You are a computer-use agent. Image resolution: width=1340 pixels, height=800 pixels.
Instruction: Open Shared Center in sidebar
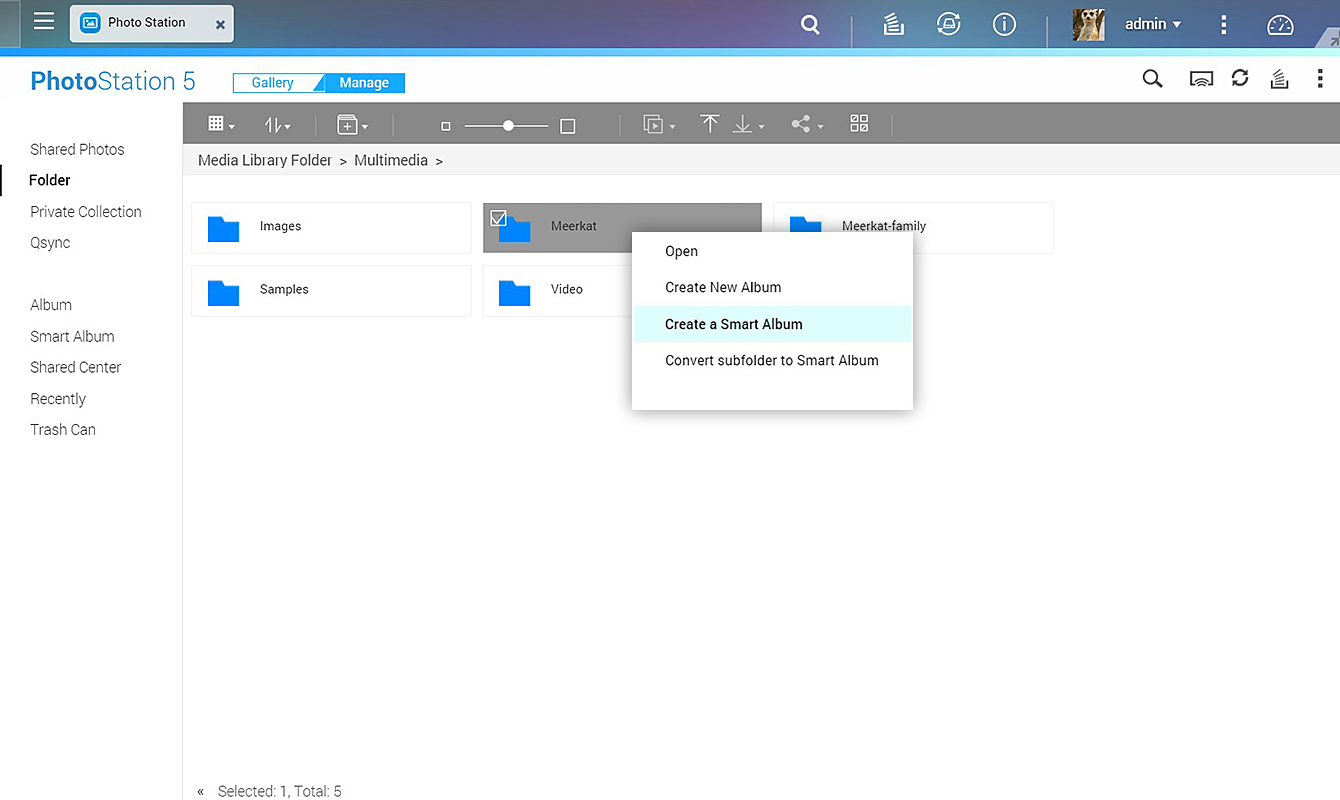click(76, 367)
